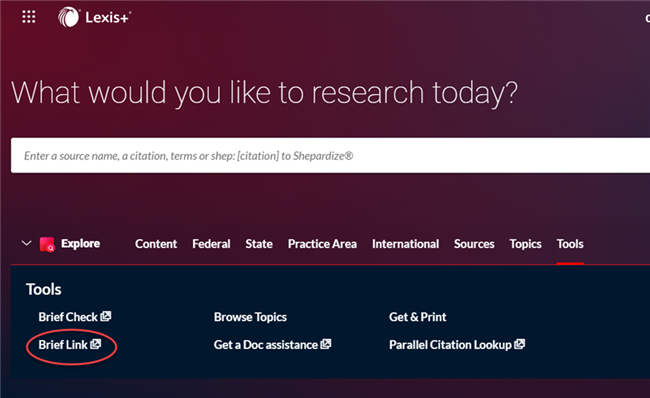The image size is (650, 398).
Task: Click the Brief Link text
Action: click(63, 345)
